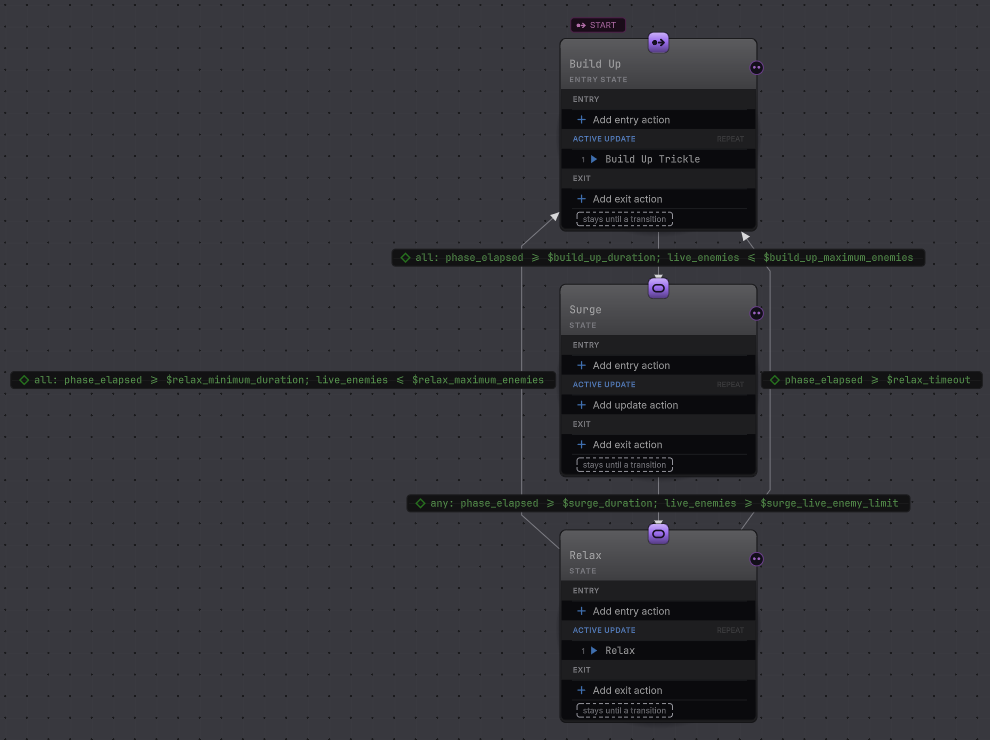Screen dimensions: 990x740
Task: Click the purple entry arrow icon on Build Up
Action: [658, 43]
